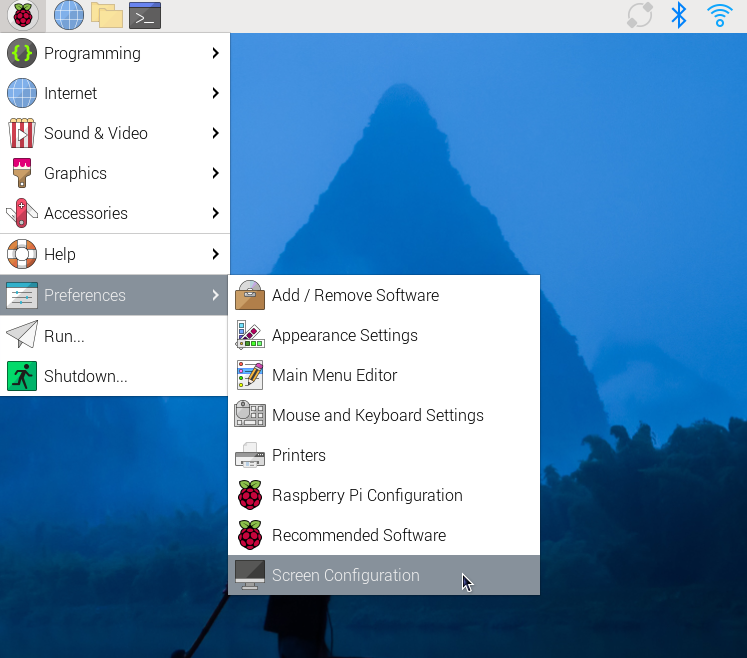Open the Bluetooth tray icon
Screen dimensions: 747x658
pyautogui.click(x=678, y=15)
